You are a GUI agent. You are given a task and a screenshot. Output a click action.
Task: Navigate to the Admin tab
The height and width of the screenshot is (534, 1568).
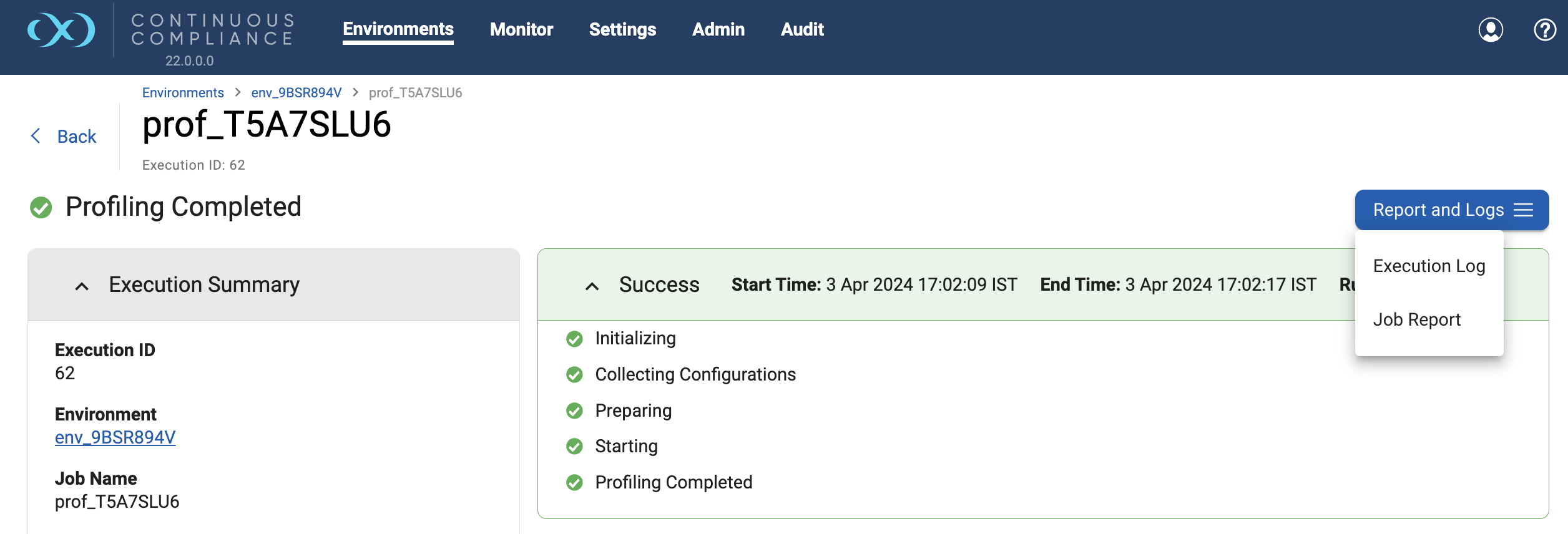[718, 29]
